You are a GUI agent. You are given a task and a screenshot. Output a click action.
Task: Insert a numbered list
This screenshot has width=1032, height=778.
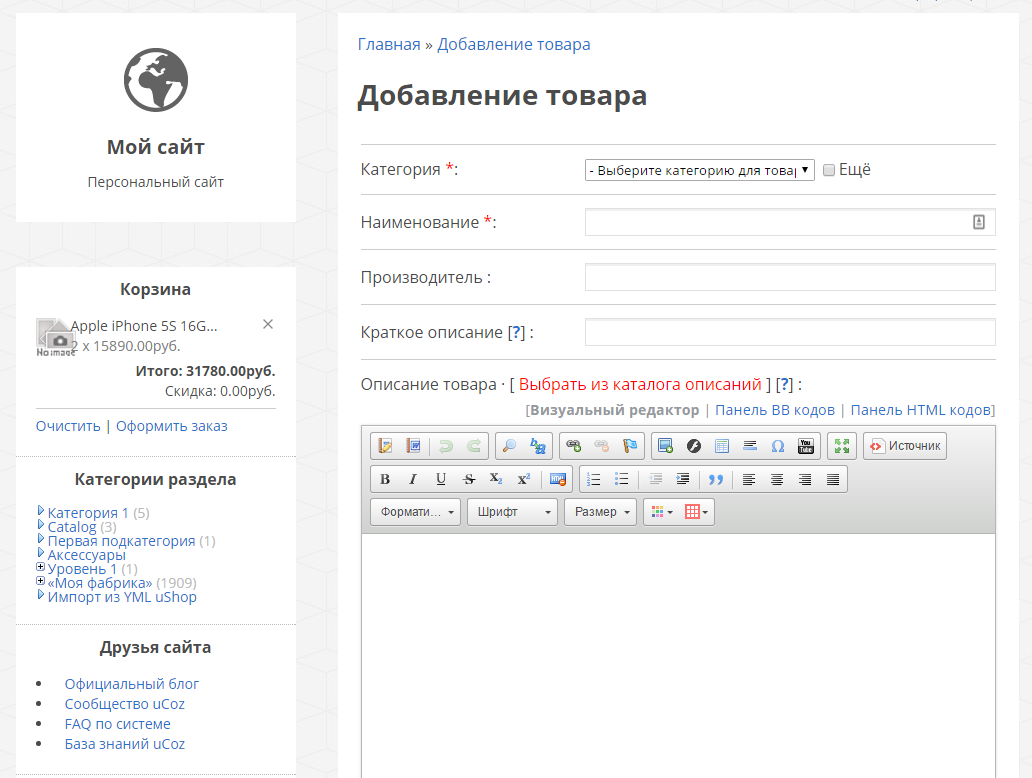tap(594, 479)
